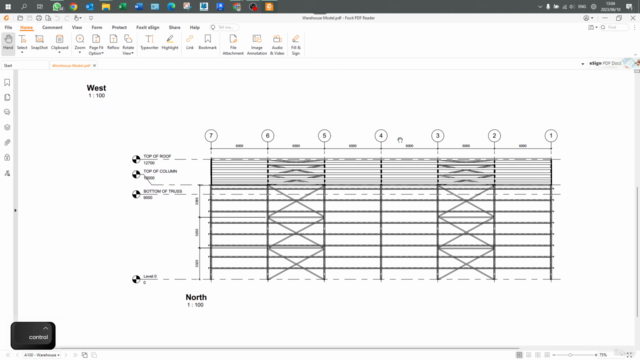Open Page Fit Option
Image resolution: width=640 pixels, height=360 pixels.
click(x=96, y=44)
